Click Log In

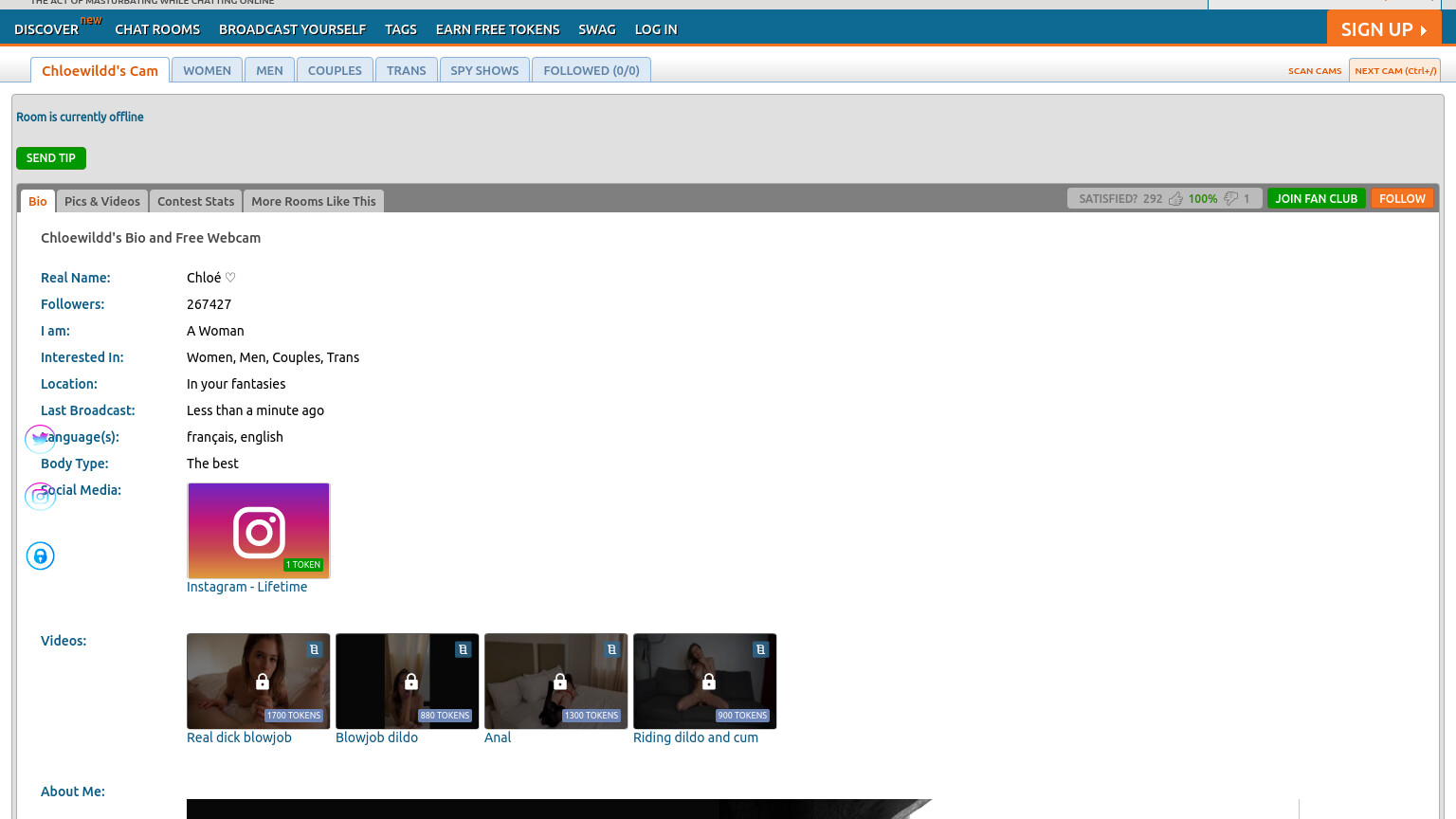click(656, 29)
